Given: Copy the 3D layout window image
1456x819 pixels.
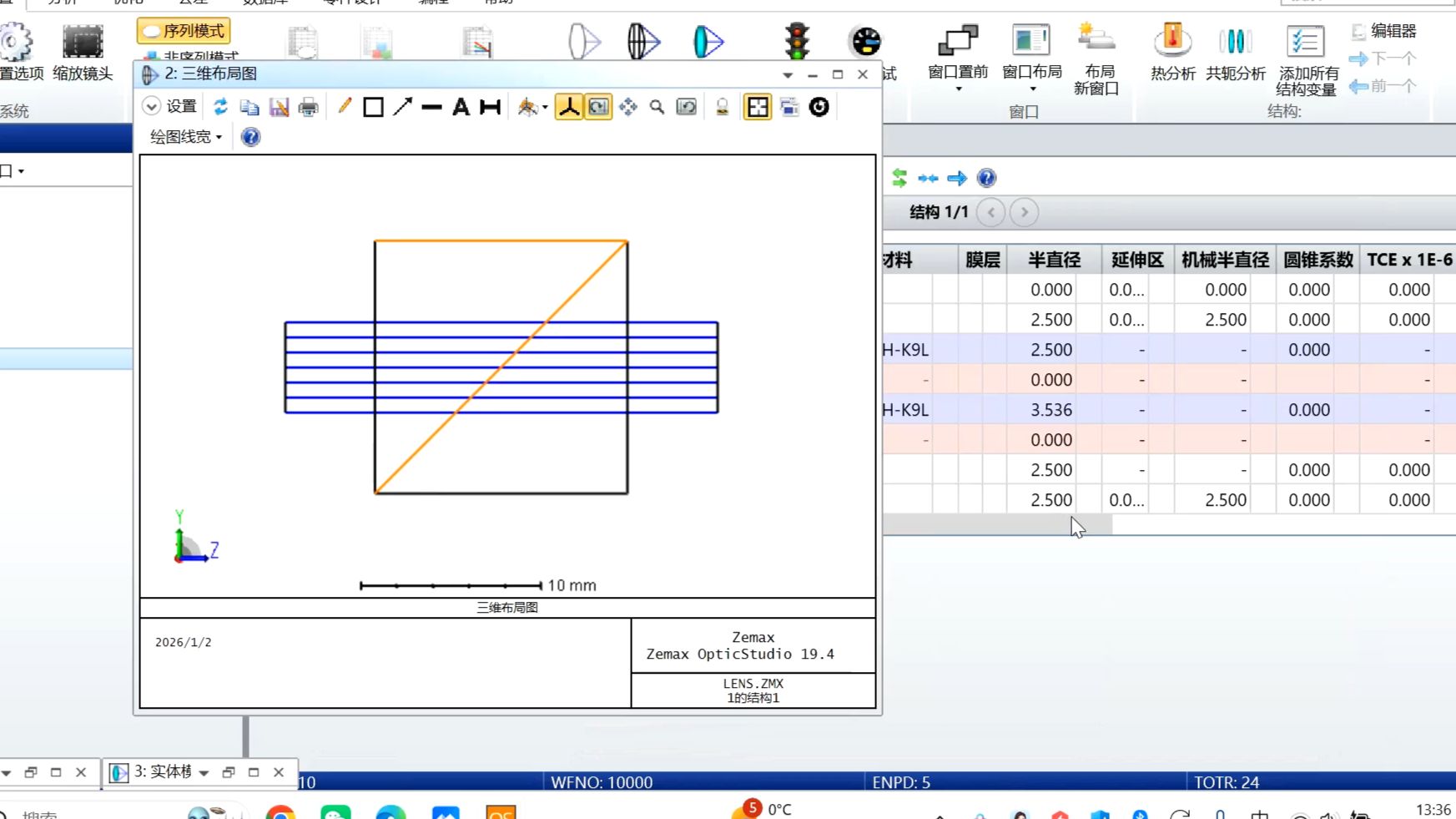Looking at the screenshot, I should [249, 107].
